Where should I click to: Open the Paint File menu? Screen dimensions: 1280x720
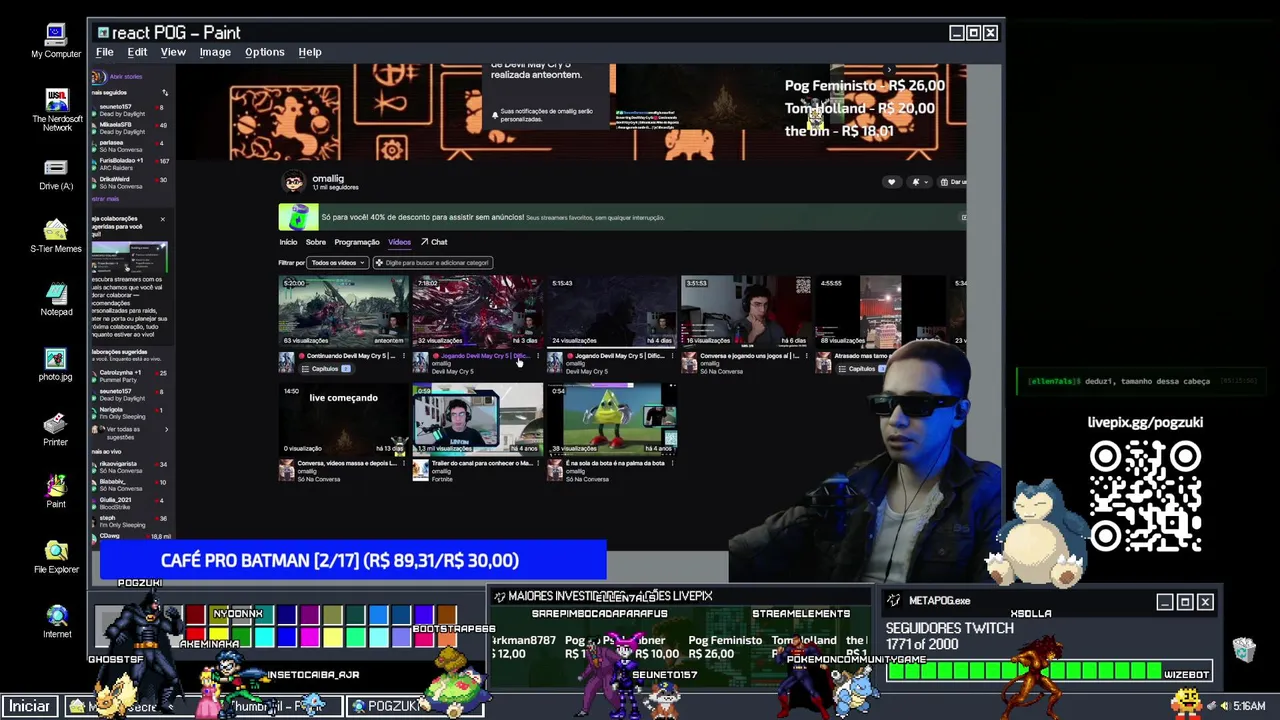tap(104, 52)
